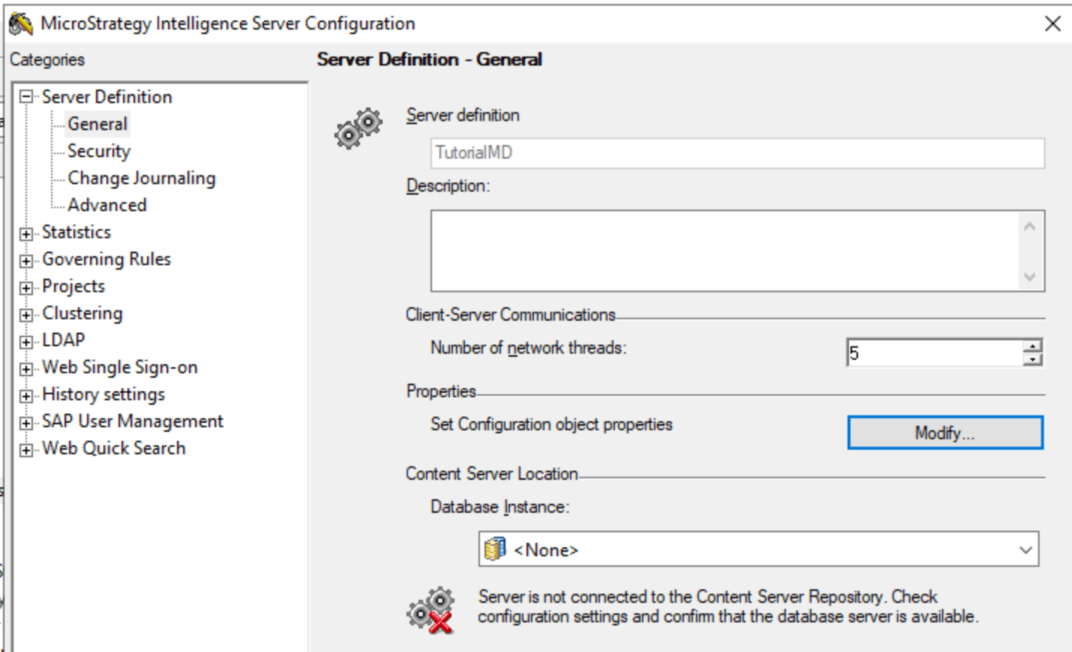Collapse the Server Definition tree node
The height and width of the screenshot is (652, 1072).
coord(26,97)
